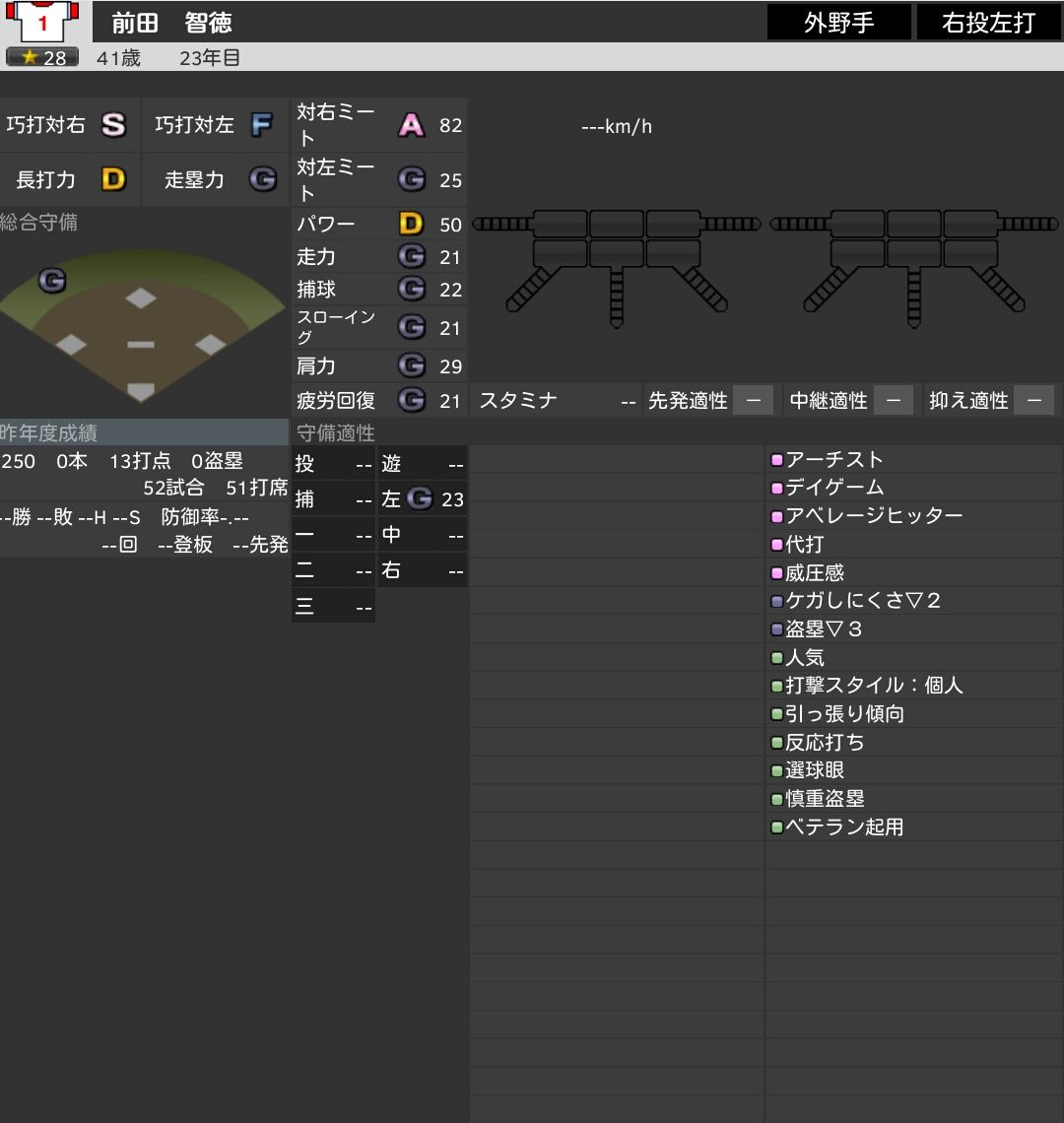Click the F rank icon for 巧打対左
The image size is (1064, 1123).
click(262, 125)
